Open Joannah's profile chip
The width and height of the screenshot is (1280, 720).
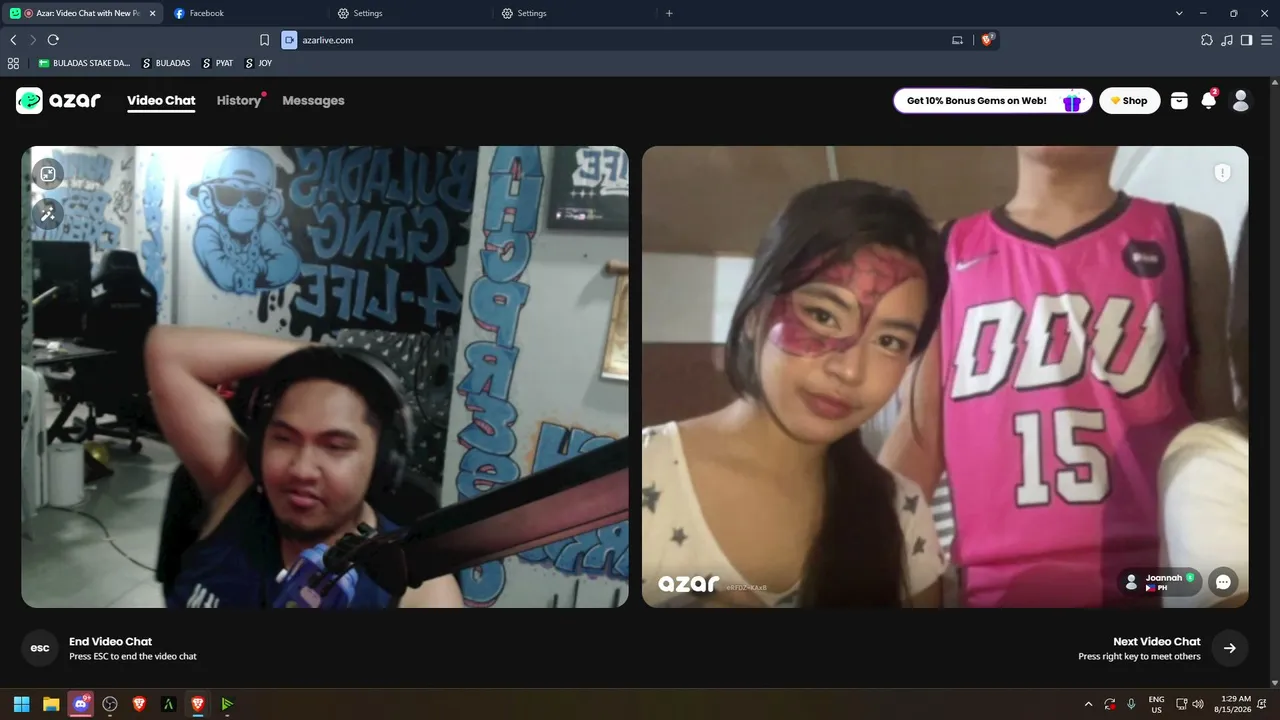[1160, 582]
